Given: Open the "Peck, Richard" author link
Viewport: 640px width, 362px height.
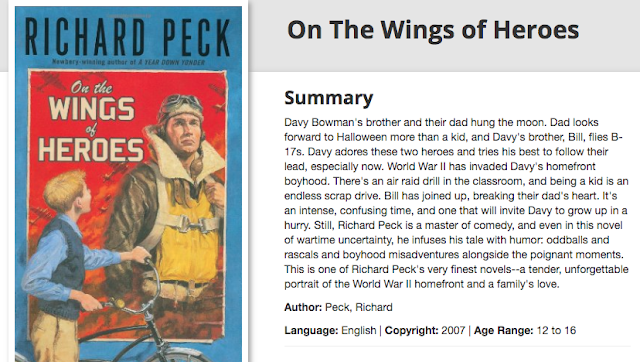Looking at the screenshot, I should click(x=359, y=307).
